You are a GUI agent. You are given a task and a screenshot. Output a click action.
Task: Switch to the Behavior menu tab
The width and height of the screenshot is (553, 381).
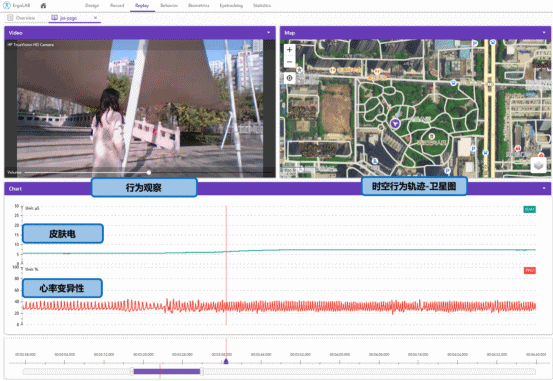coord(169,6)
